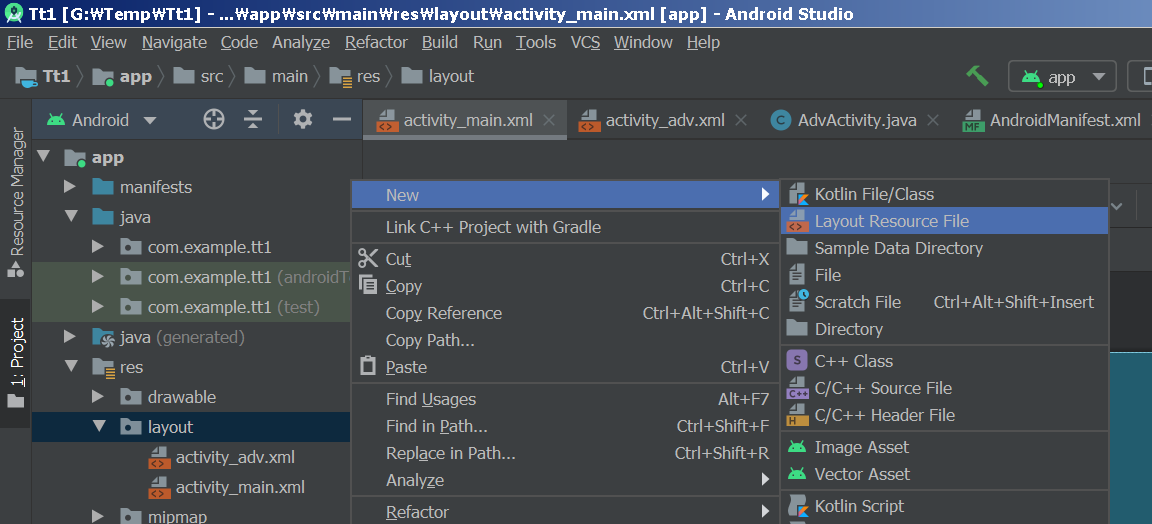Open the Android project view dropdown
The image size is (1152, 524).
pos(101,120)
